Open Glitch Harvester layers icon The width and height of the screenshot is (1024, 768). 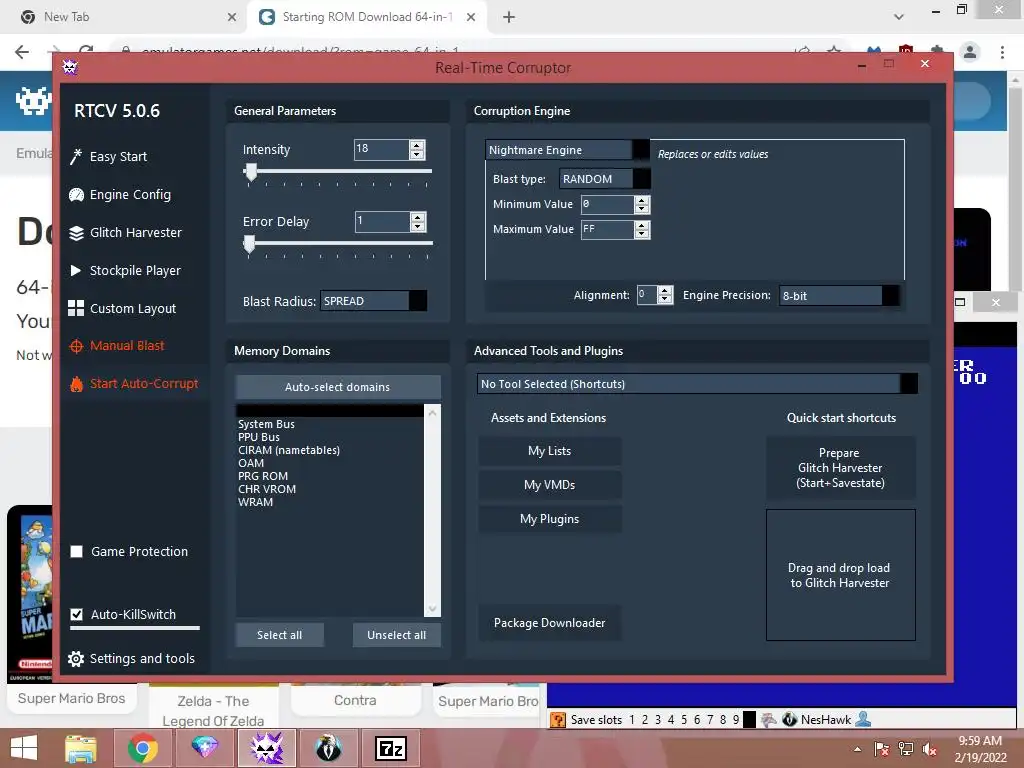point(76,233)
